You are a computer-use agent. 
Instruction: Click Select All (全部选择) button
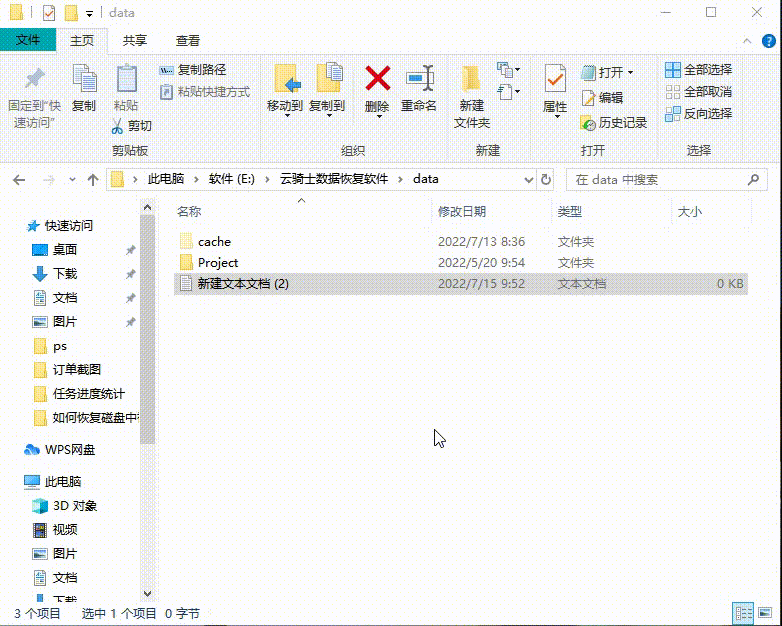(x=698, y=70)
